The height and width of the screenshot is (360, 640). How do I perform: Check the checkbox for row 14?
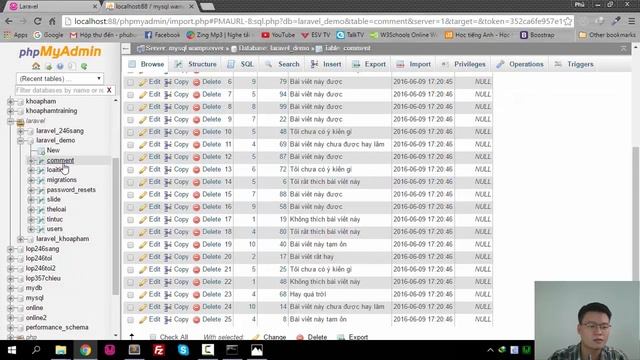pyautogui.click(x=130, y=182)
